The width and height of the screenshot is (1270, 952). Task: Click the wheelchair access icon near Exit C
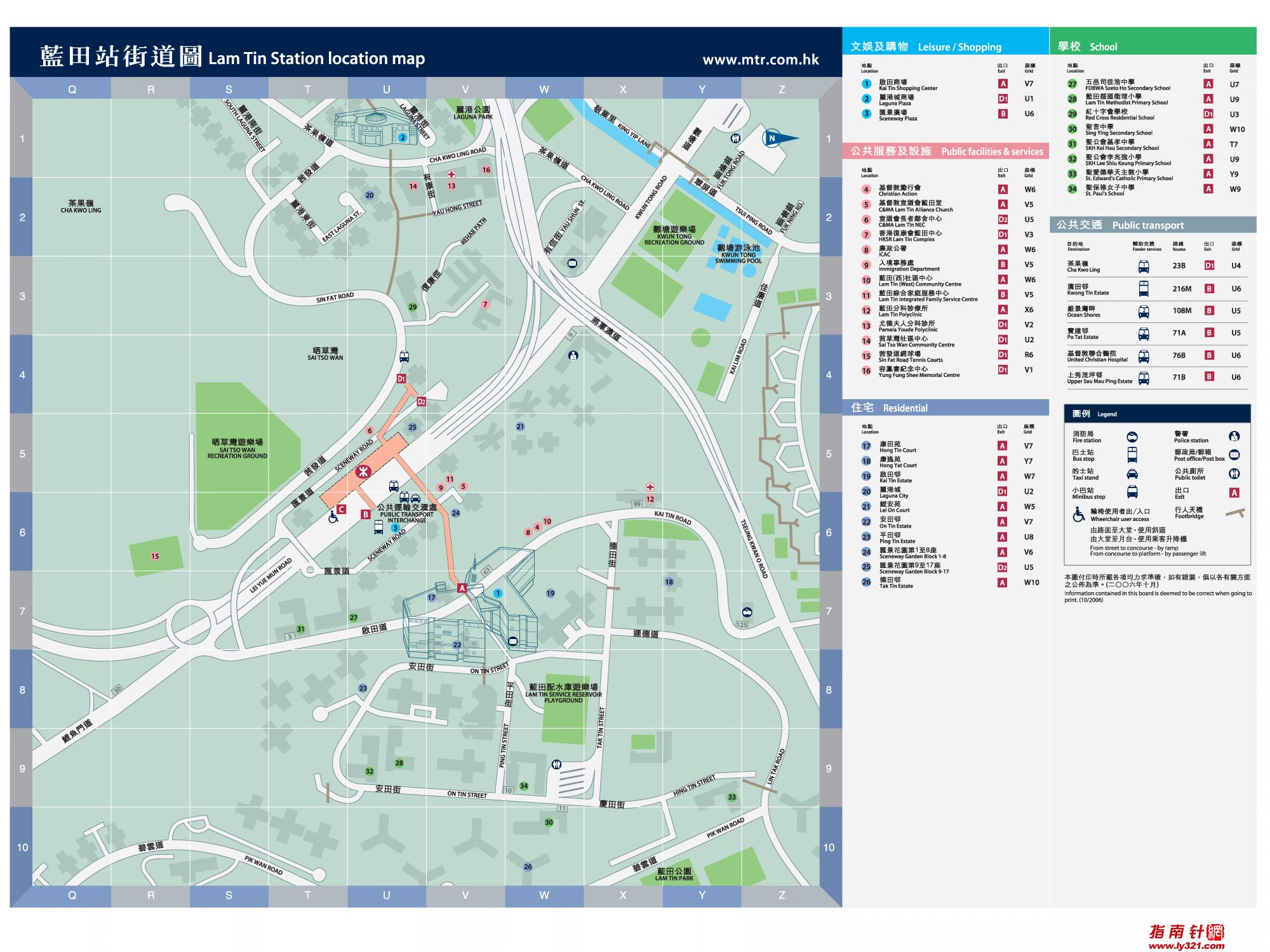point(333,517)
